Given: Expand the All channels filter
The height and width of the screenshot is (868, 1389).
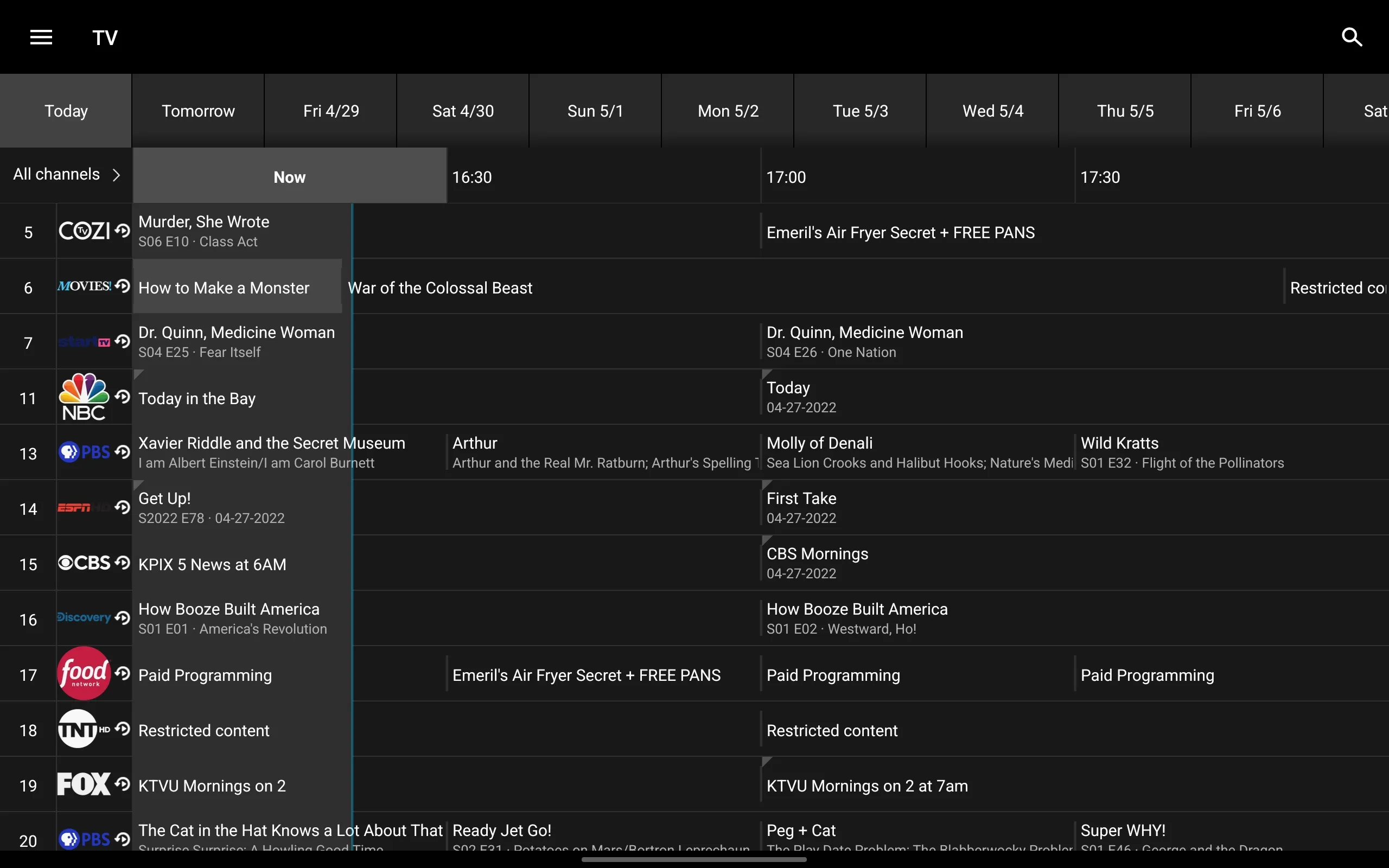Looking at the screenshot, I should [66, 175].
